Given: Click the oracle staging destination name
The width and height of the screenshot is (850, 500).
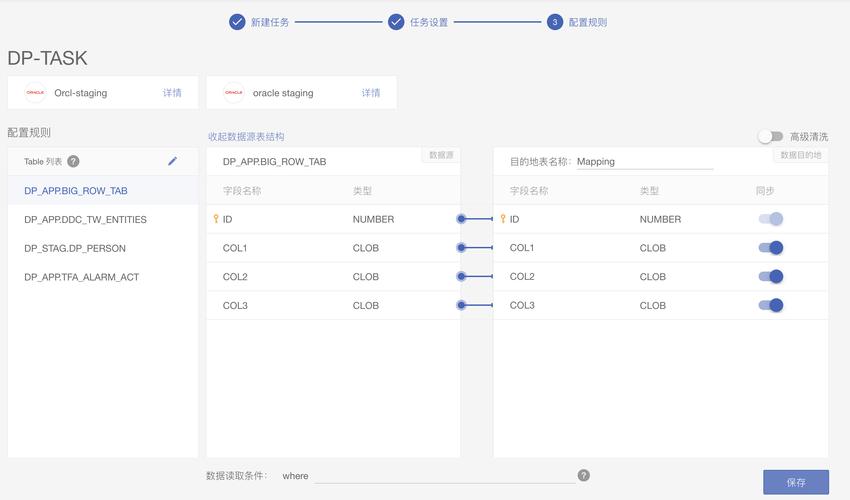Looking at the screenshot, I should [x=283, y=93].
